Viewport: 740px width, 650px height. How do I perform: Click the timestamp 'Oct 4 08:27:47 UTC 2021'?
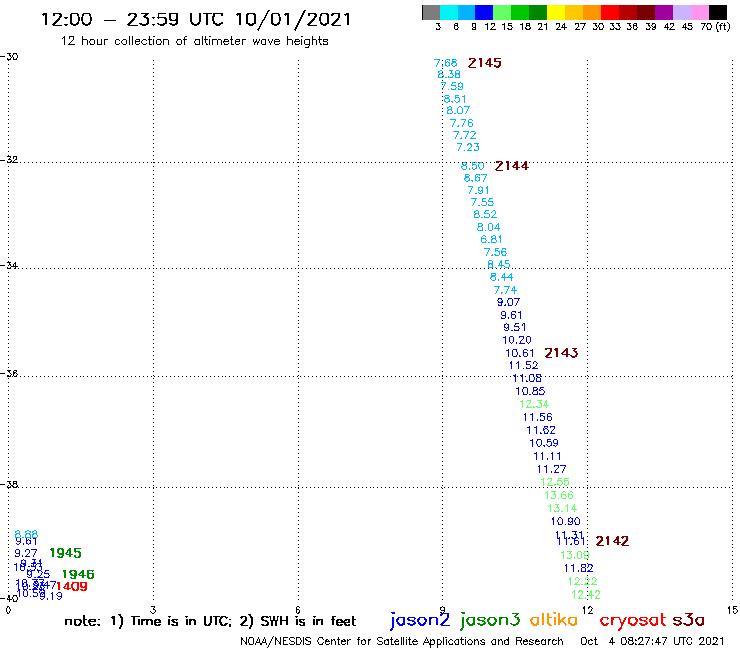pos(652,641)
